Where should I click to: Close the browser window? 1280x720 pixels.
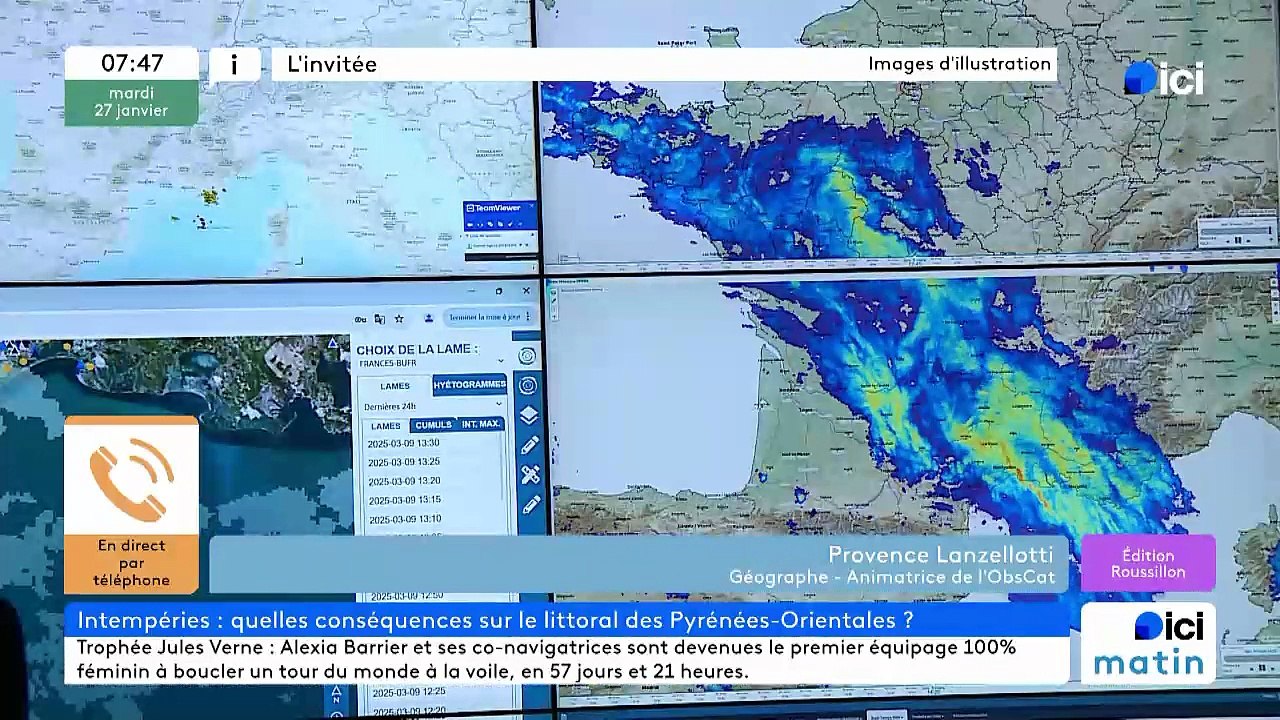(x=527, y=291)
